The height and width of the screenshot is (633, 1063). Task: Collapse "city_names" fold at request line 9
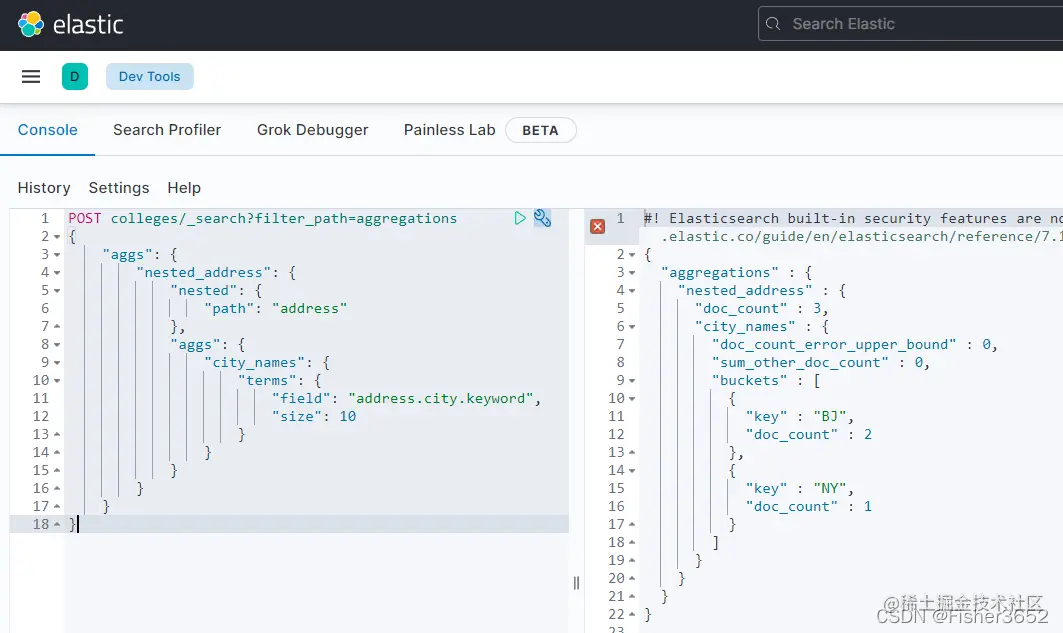pos(57,363)
